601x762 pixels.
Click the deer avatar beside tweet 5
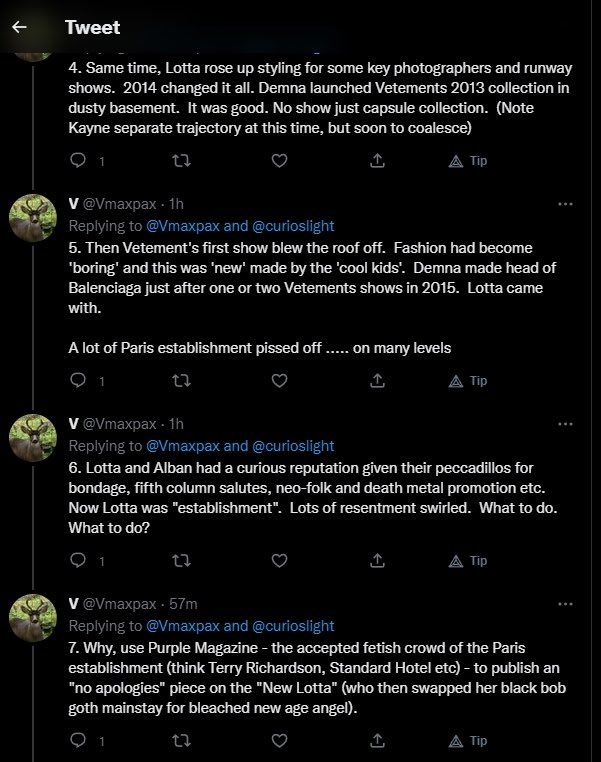tap(32, 218)
